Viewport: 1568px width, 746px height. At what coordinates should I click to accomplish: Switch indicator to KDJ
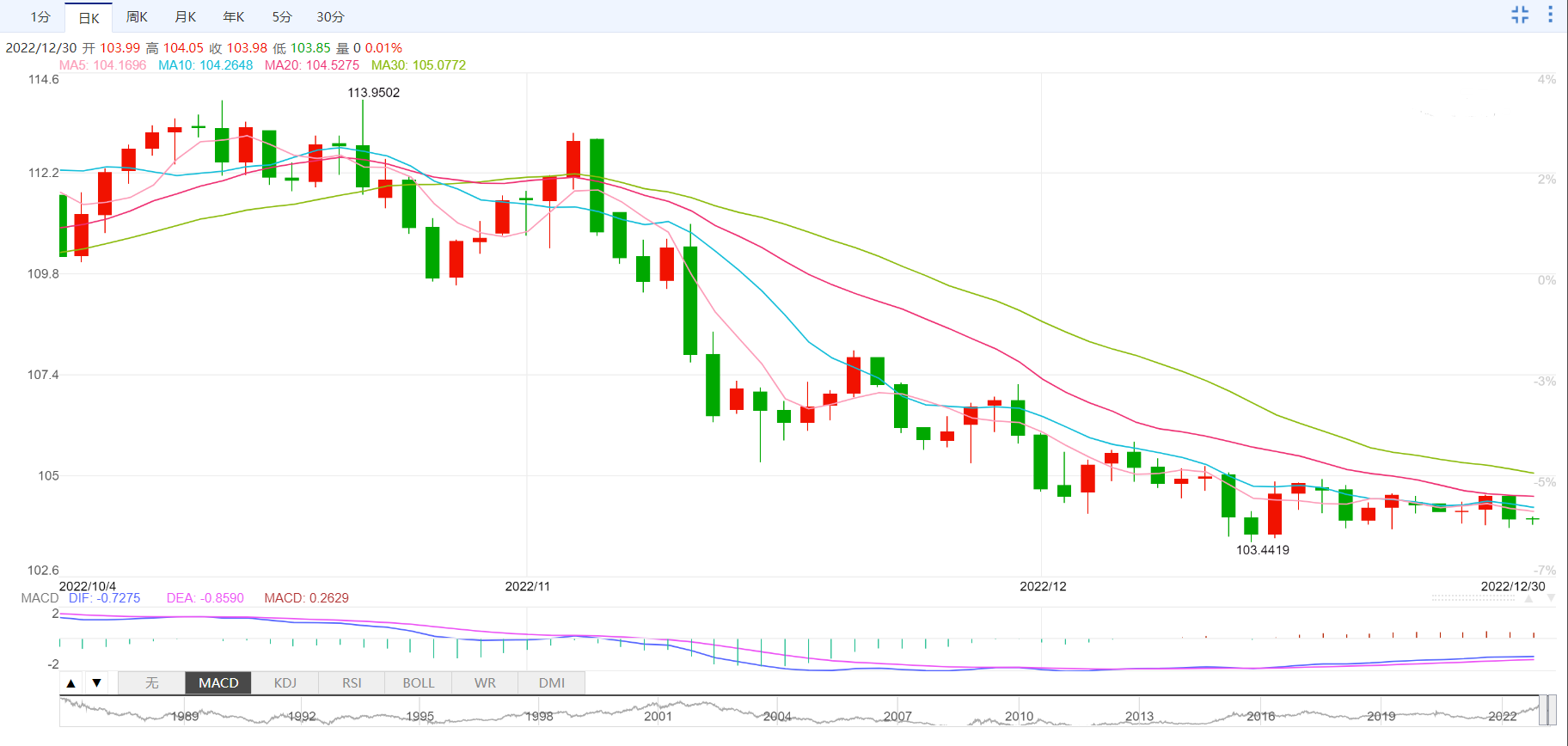pos(285,683)
